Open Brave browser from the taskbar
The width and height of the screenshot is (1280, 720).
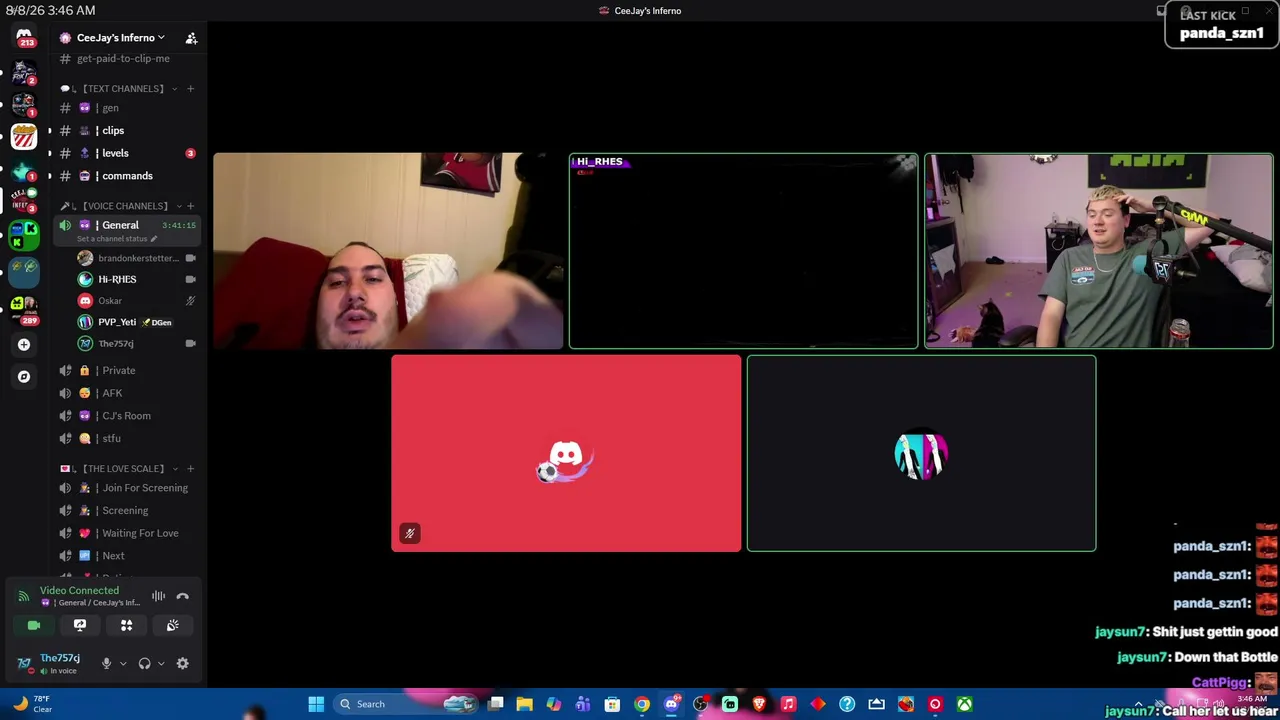[759, 704]
